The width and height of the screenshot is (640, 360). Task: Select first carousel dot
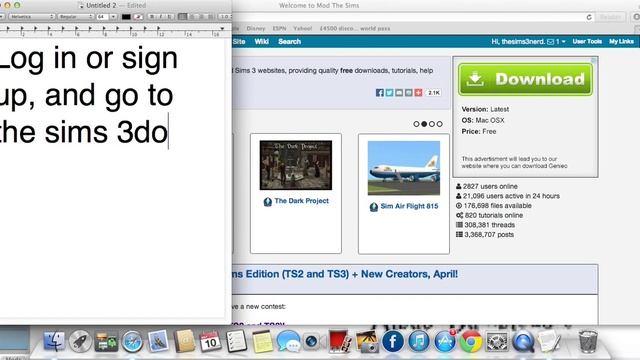[x=416, y=124]
